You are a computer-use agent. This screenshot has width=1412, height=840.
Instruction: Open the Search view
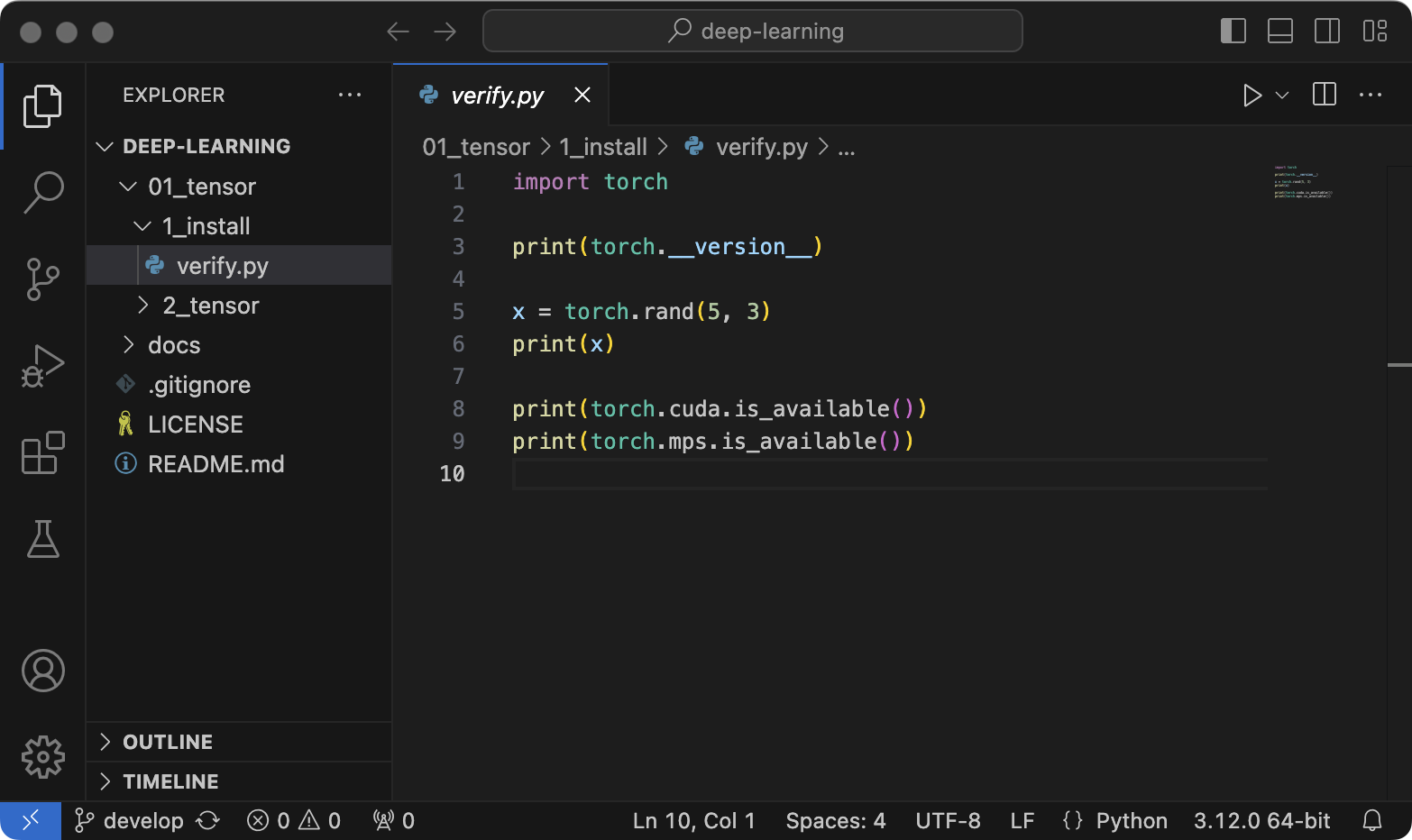pos(42,192)
